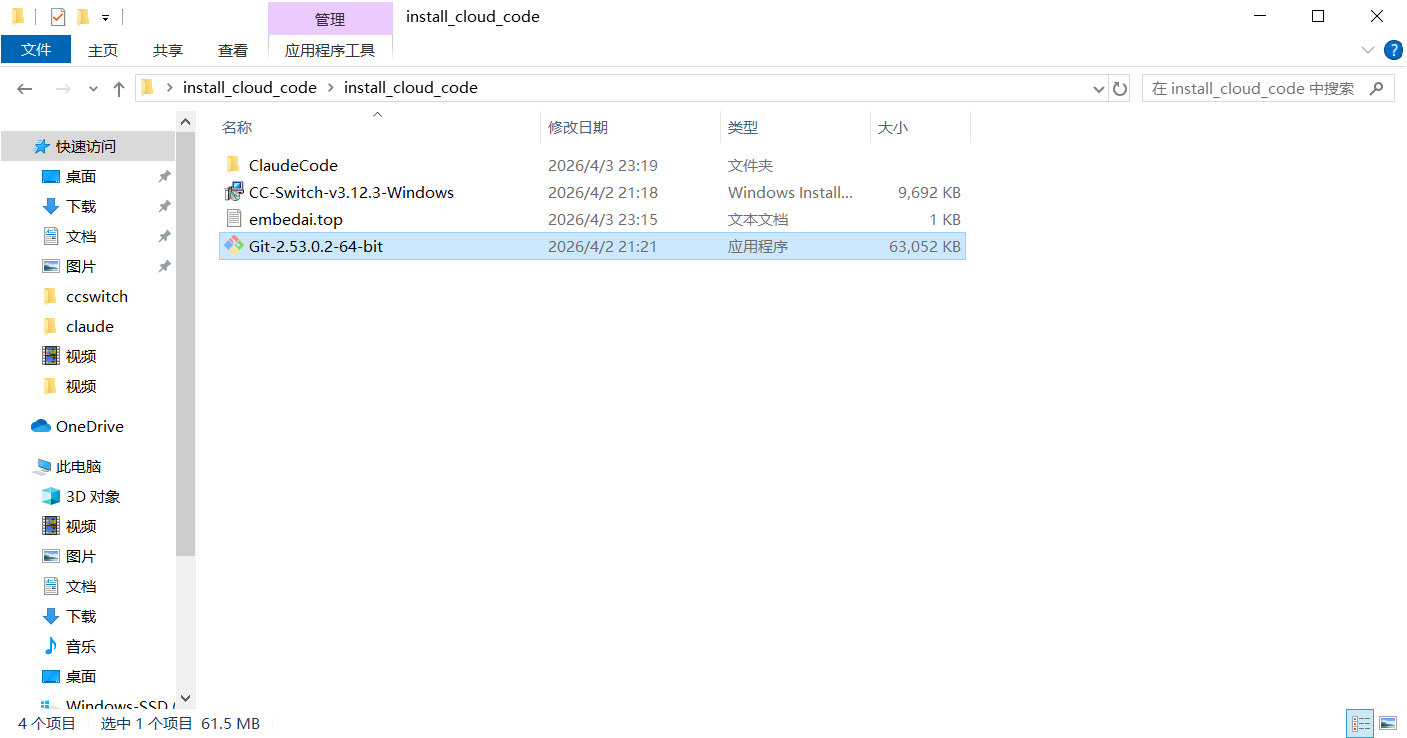The image size is (1407, 738).
Task: Switch to details view icon in status bar
Action: click(x=1360, y=723)
